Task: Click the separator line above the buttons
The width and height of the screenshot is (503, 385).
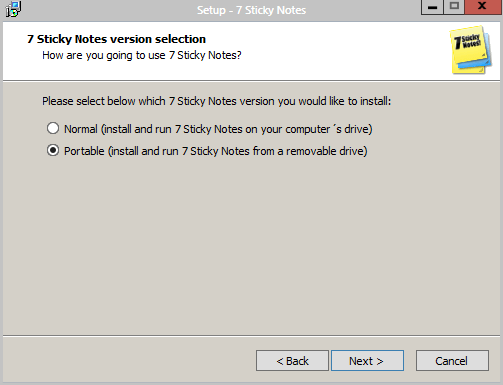Action: pos(251,336)
